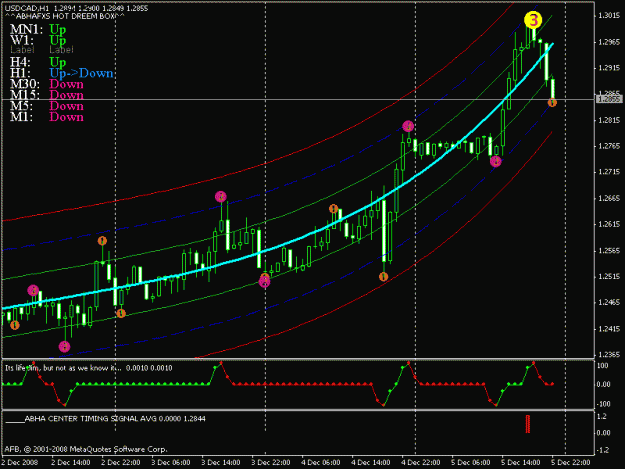Select the orange marker below the 4 Dec 14:00 long candle
Screen dimensions: 625x469
pyautogui.click(x=383, y=277)
